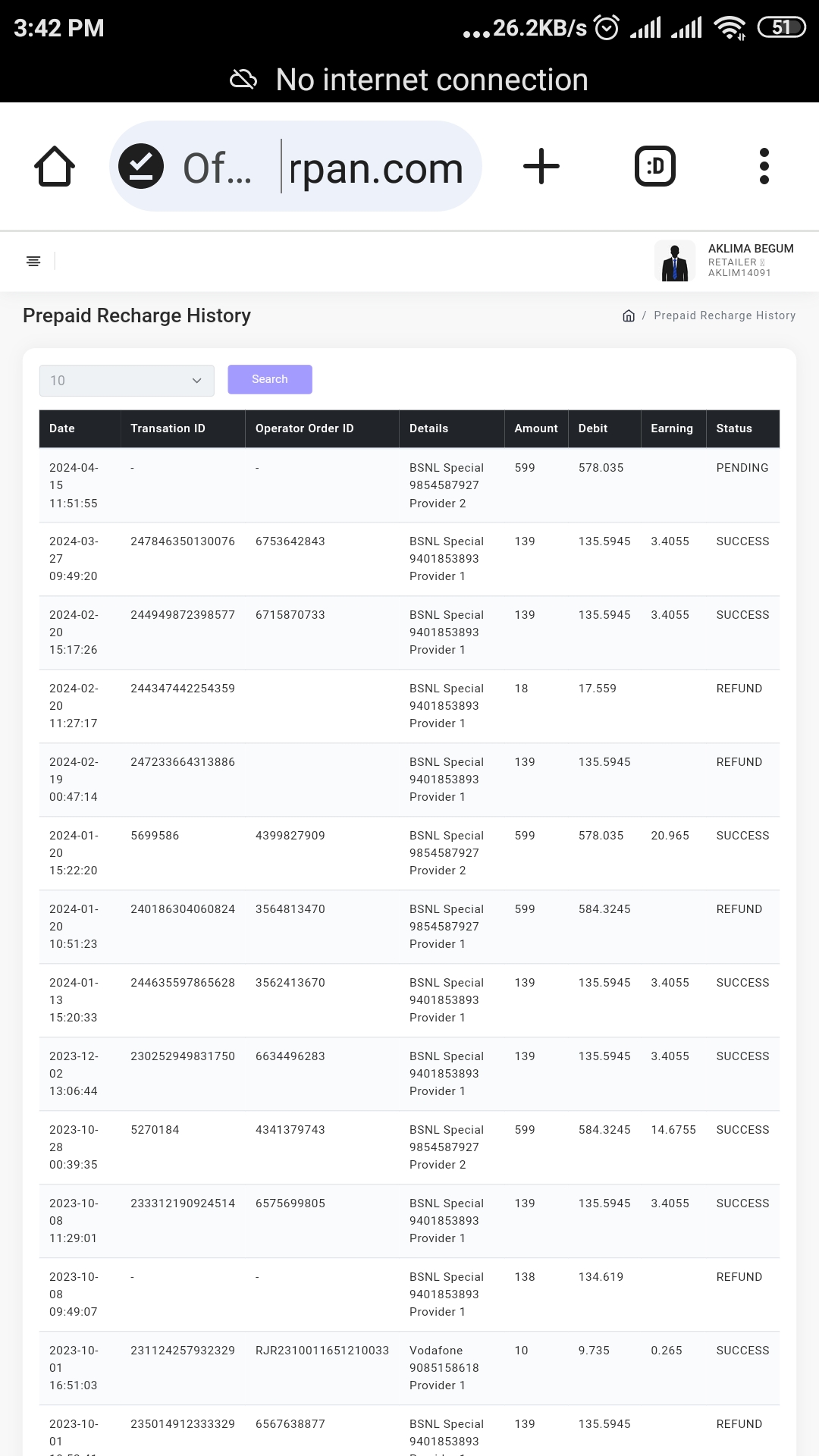The width and height of the screenshot is (819, 1456).
Task: Click the user profile avatar image
Action: pos(674,261)
